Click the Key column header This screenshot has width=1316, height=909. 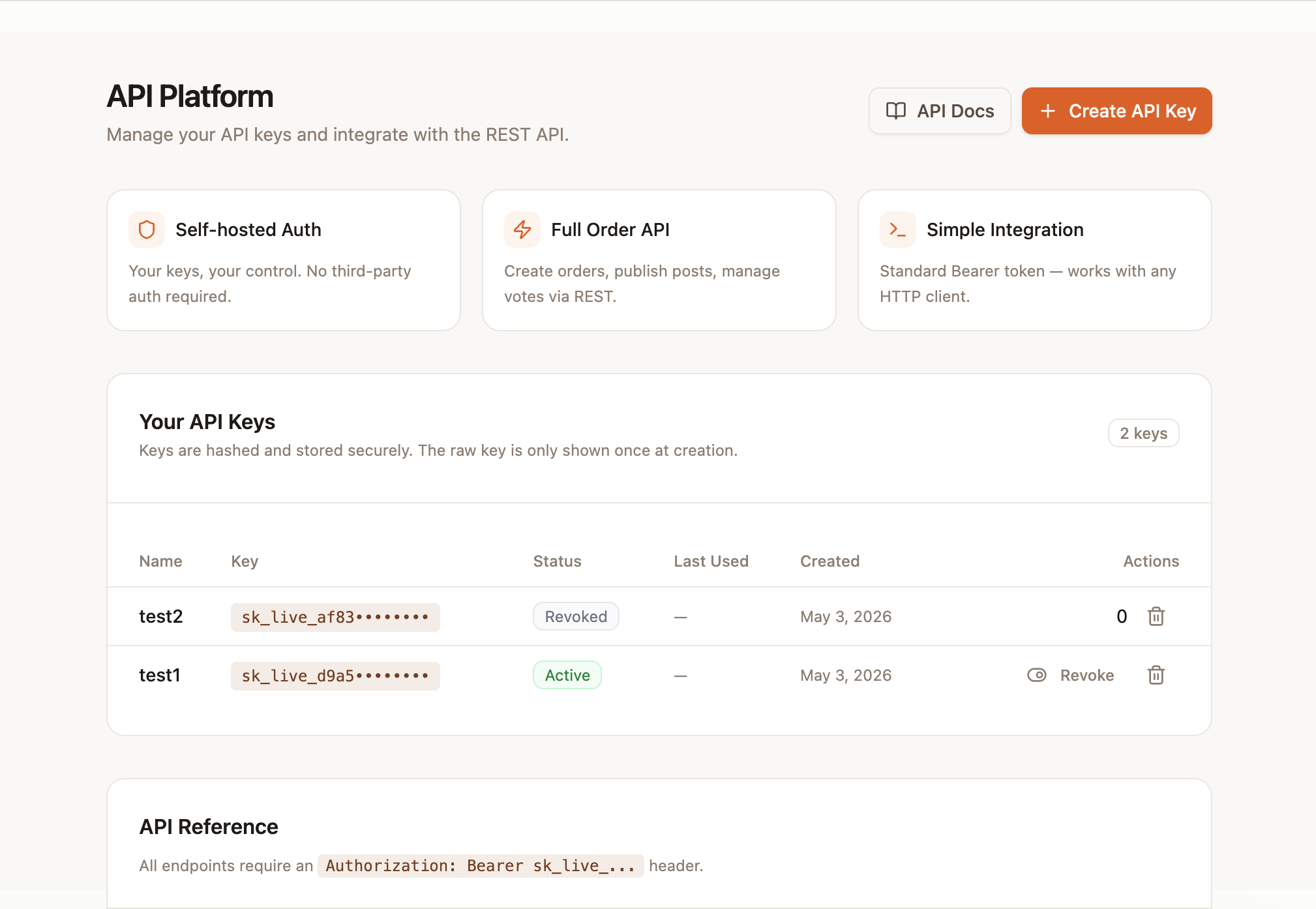point(245,561)
